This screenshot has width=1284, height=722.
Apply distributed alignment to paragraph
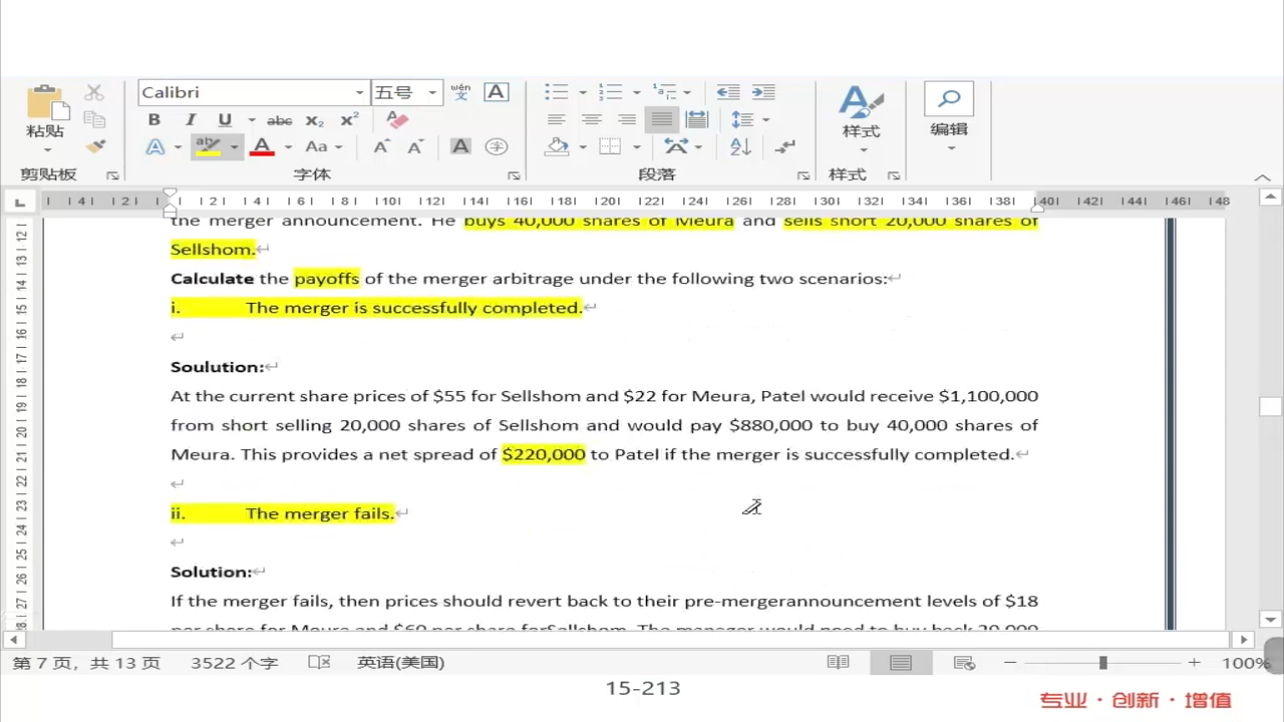(x=697, y=120)
